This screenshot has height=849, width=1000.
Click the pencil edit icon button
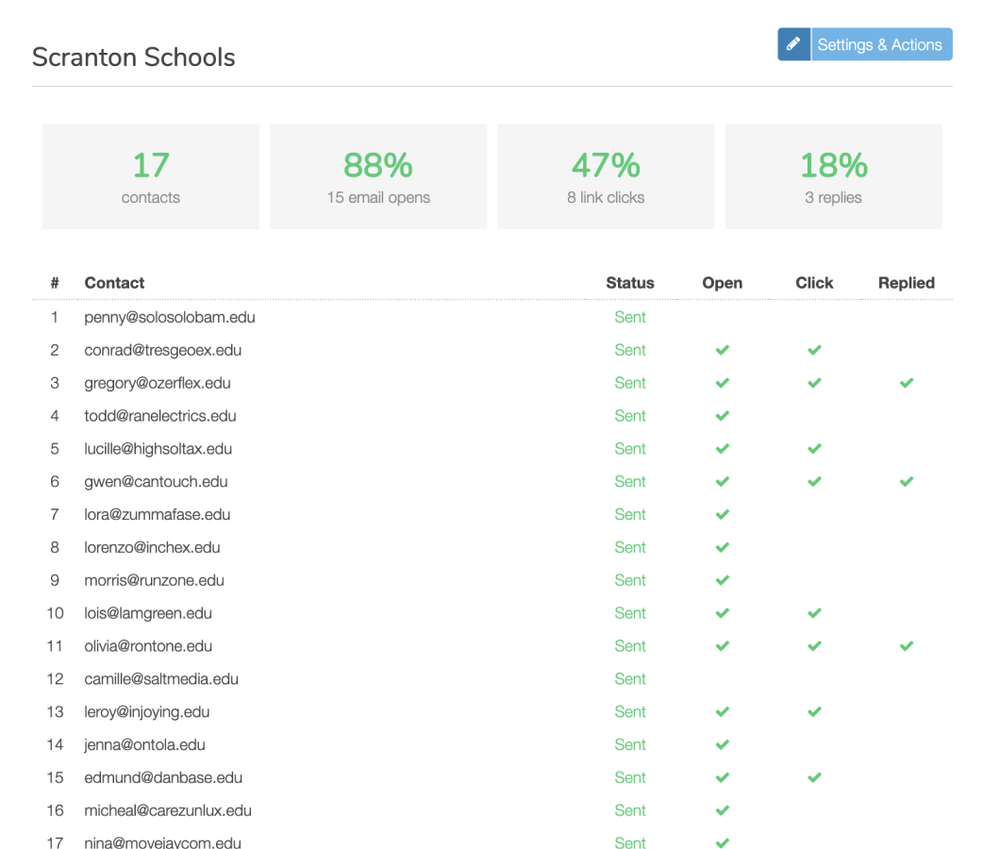(794, 44)
